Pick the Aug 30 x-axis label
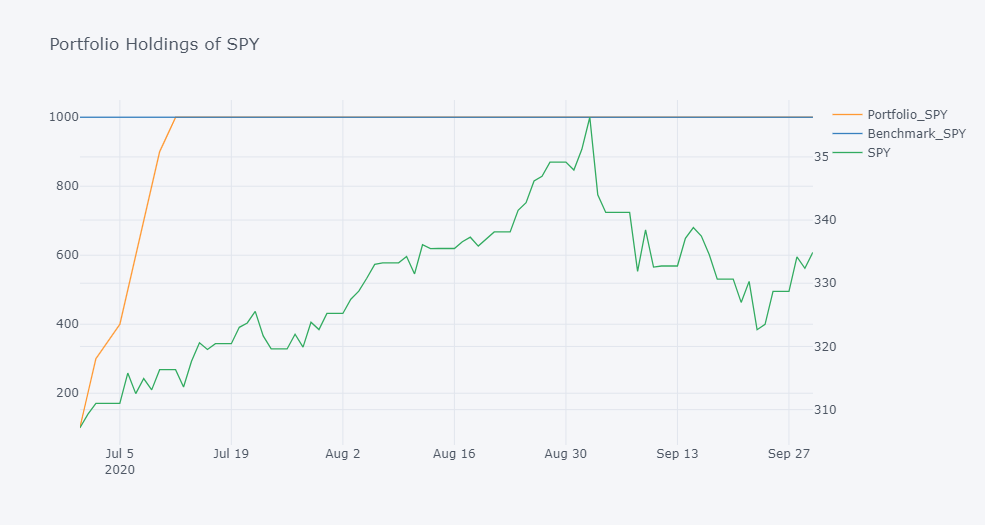985x525 pixels. [566, 453]
